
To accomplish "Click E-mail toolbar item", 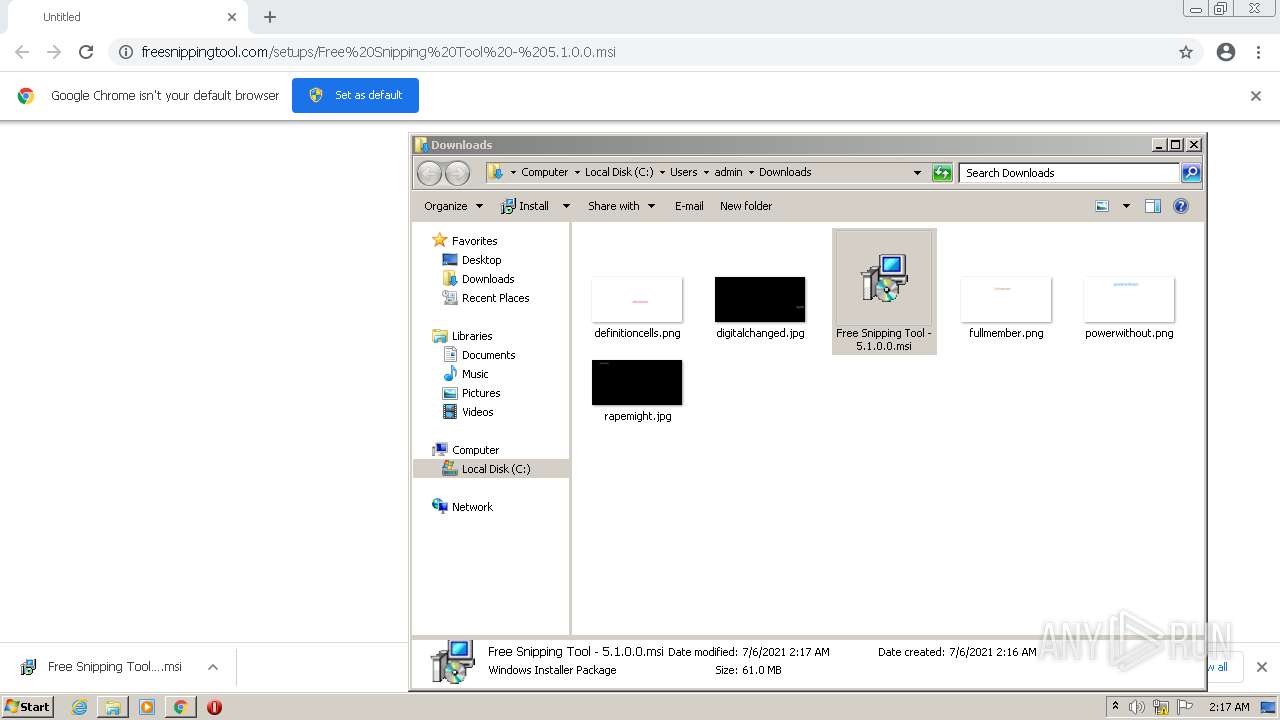I will [x=689, y=206].
